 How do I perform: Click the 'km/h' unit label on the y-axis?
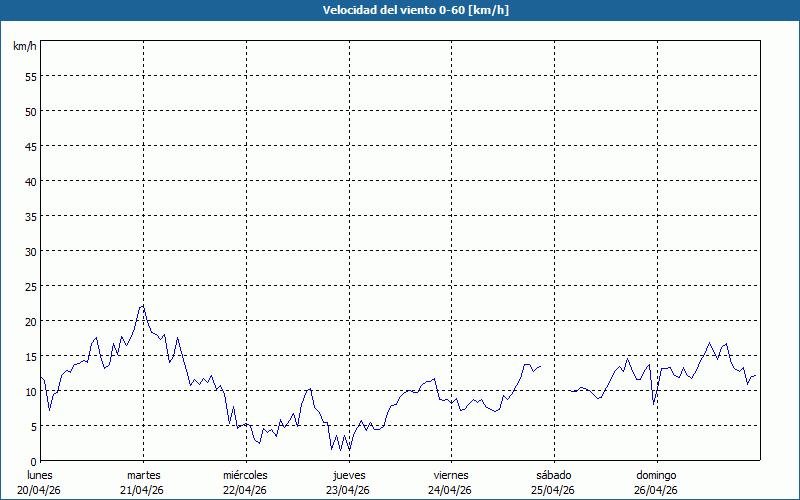pos(25,47)
